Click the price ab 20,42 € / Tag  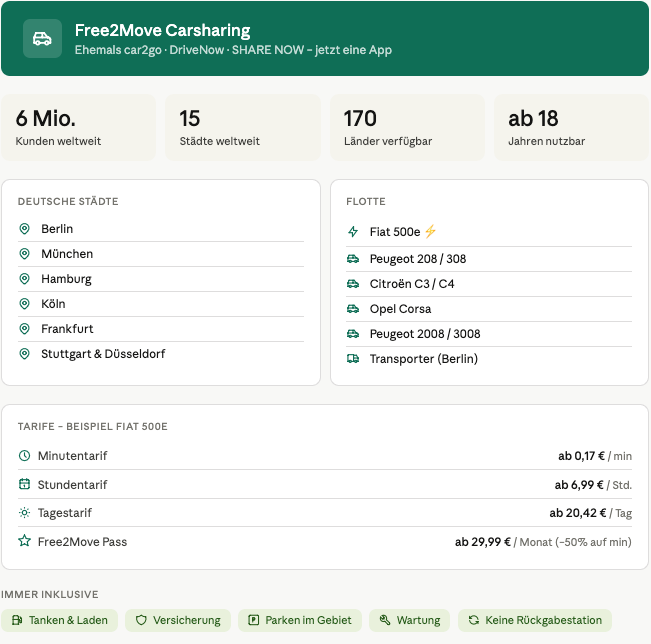[x=590, y=513]
